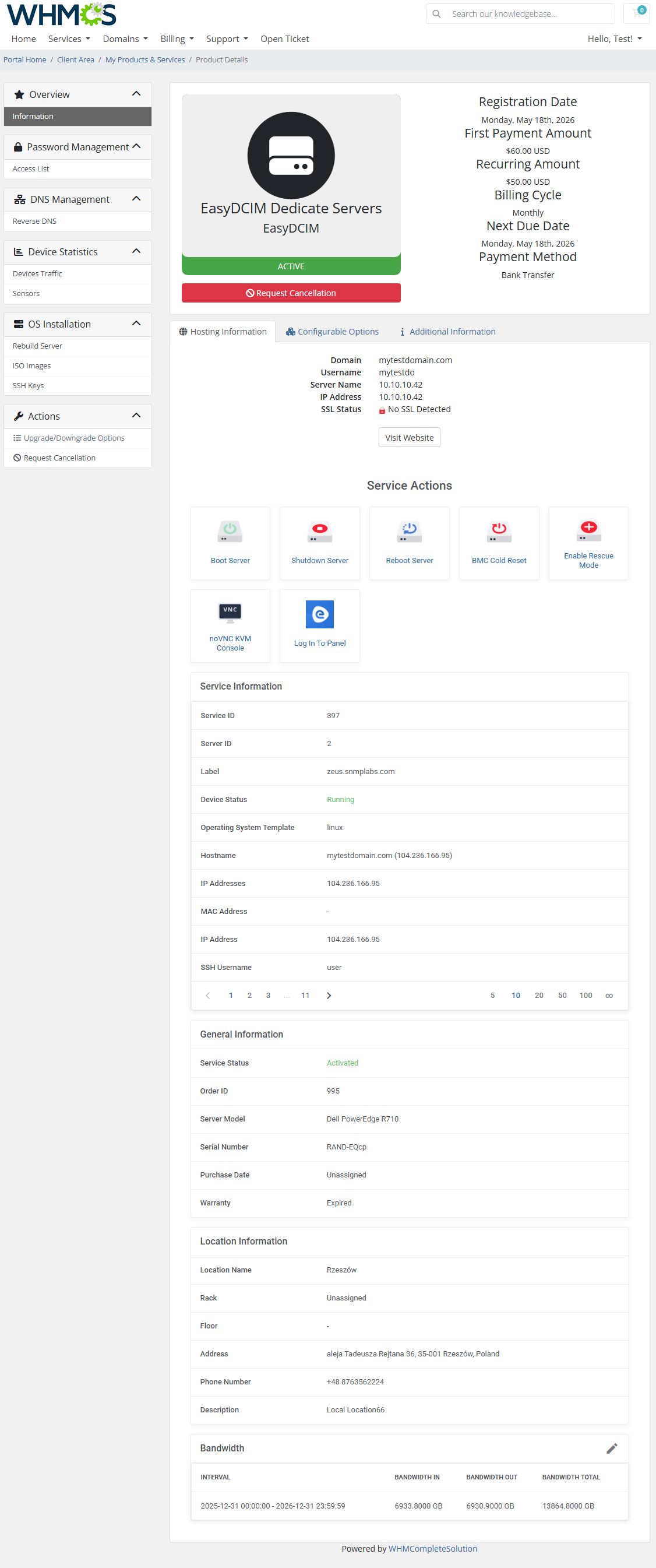Open the ISO Images sidebar link
The width and height of the screenshot is (656, 1568).
click(78, 366)
